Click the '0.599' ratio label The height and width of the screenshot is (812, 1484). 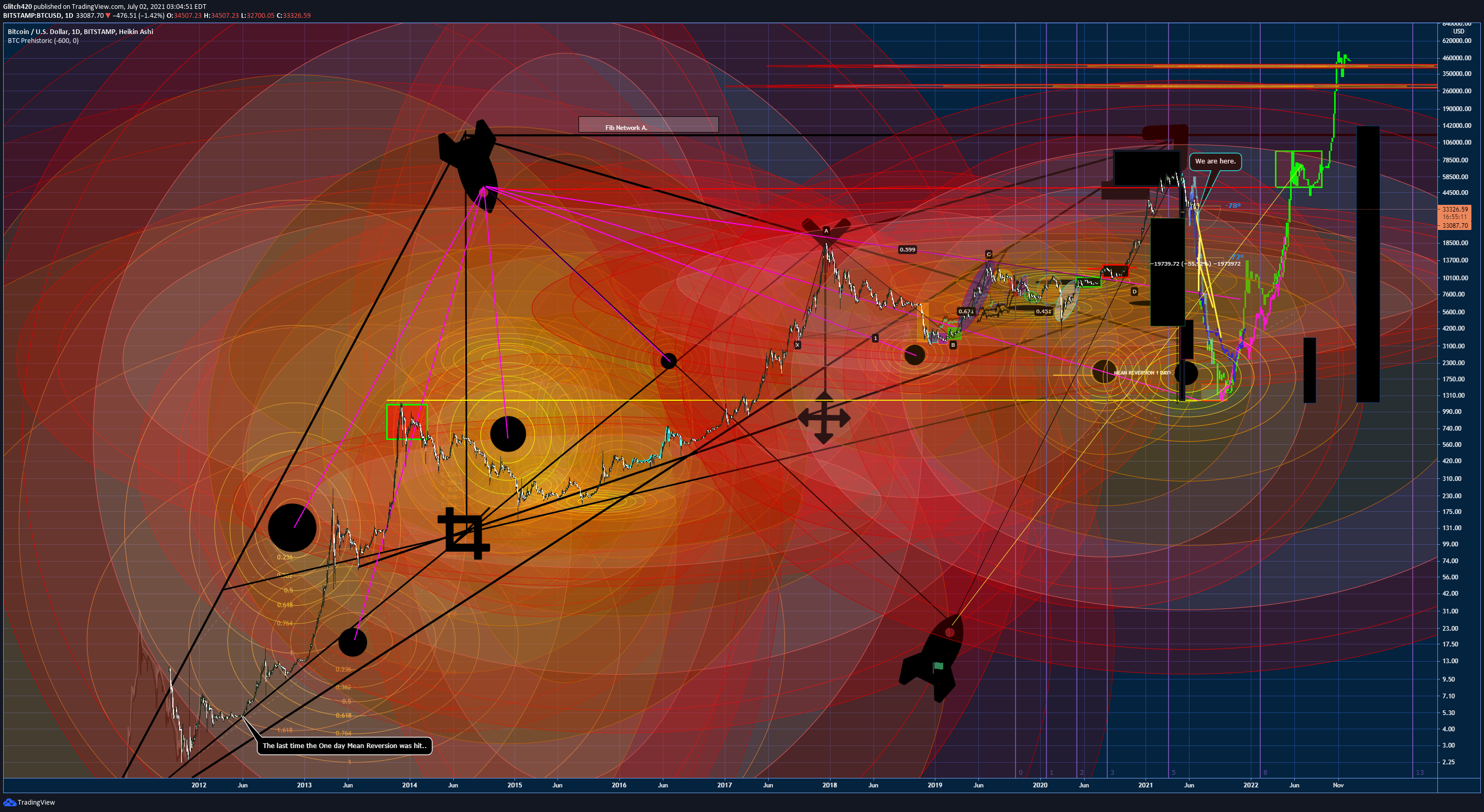[x=908, y=249]
